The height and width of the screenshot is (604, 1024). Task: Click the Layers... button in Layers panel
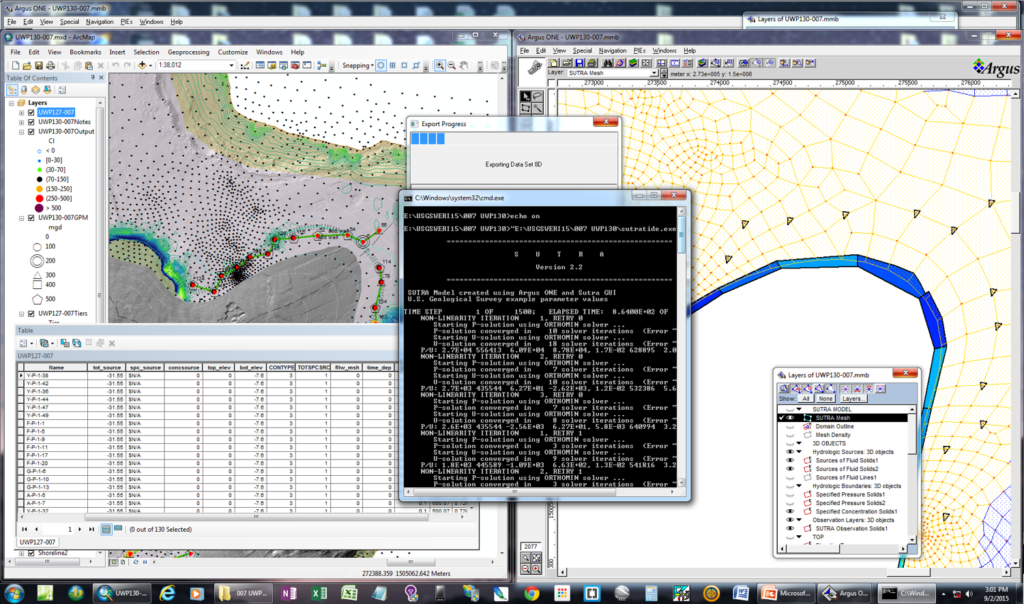pyautogui.click(x=852, y=398)
